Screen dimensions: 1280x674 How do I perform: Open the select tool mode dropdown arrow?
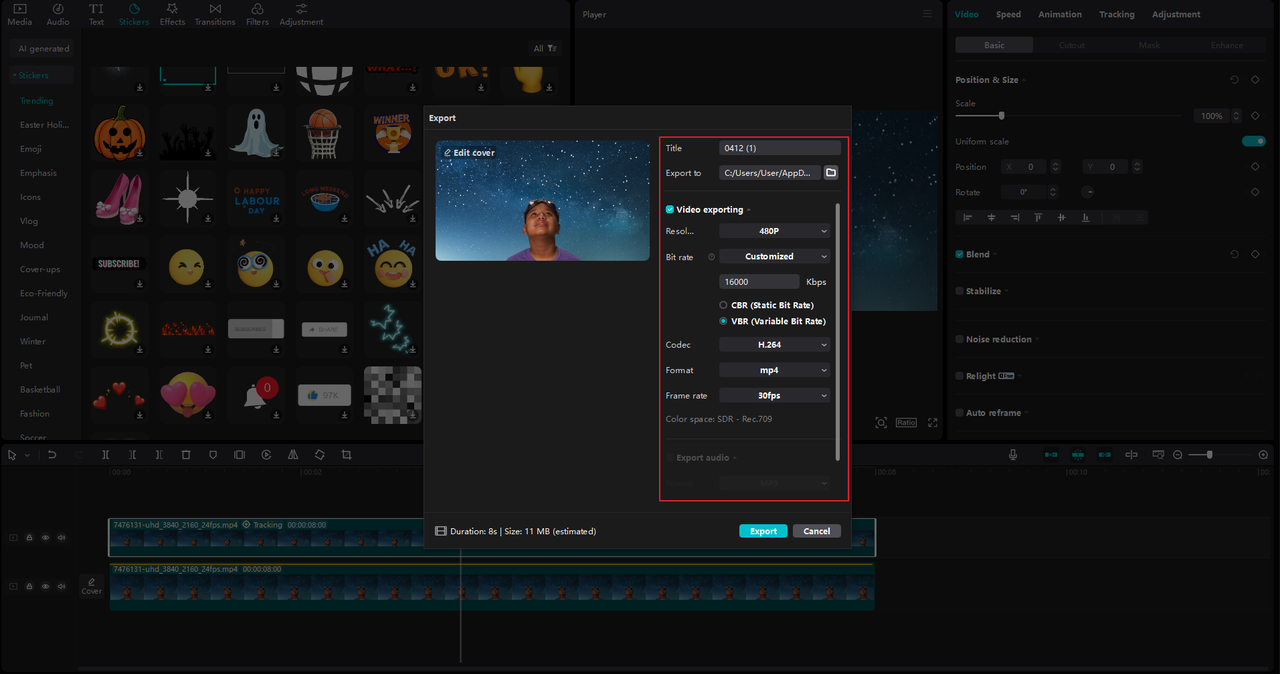[26, 455]
